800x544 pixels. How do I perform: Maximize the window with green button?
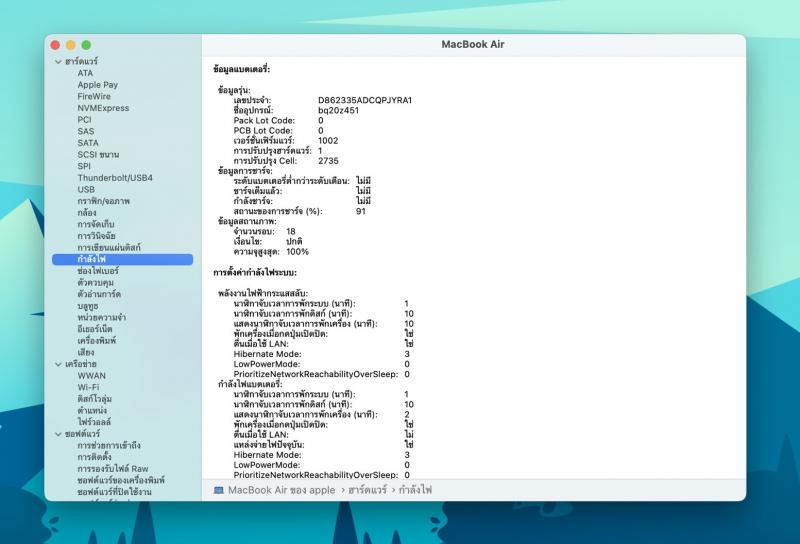point(86,45)
